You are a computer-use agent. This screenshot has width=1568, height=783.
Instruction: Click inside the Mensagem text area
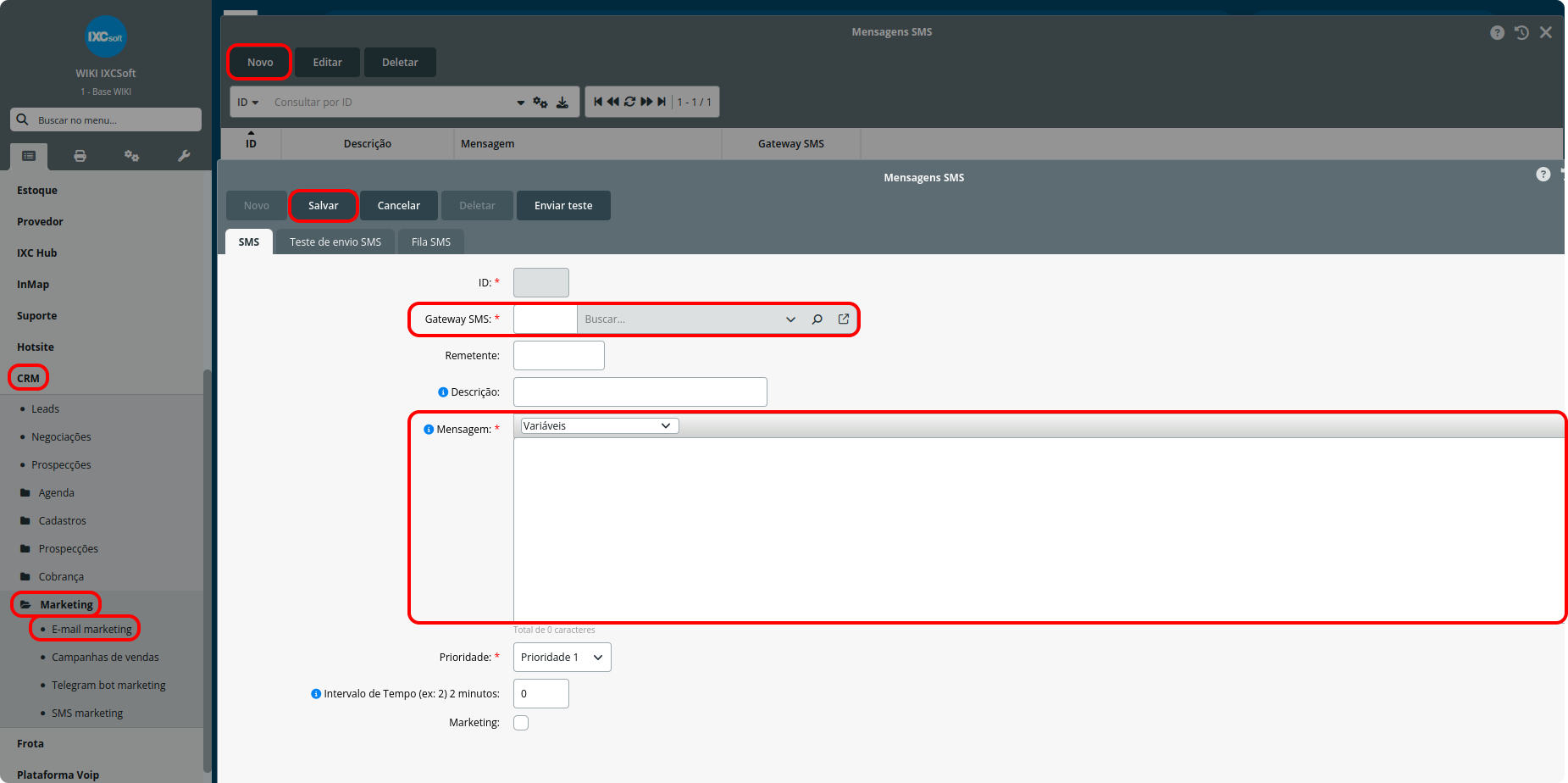tap(1039, 530)
